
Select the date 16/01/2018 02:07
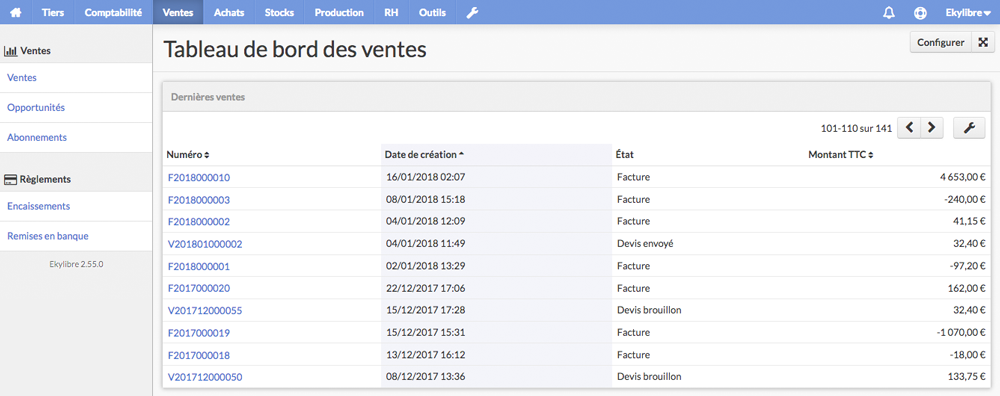(425, 177)
